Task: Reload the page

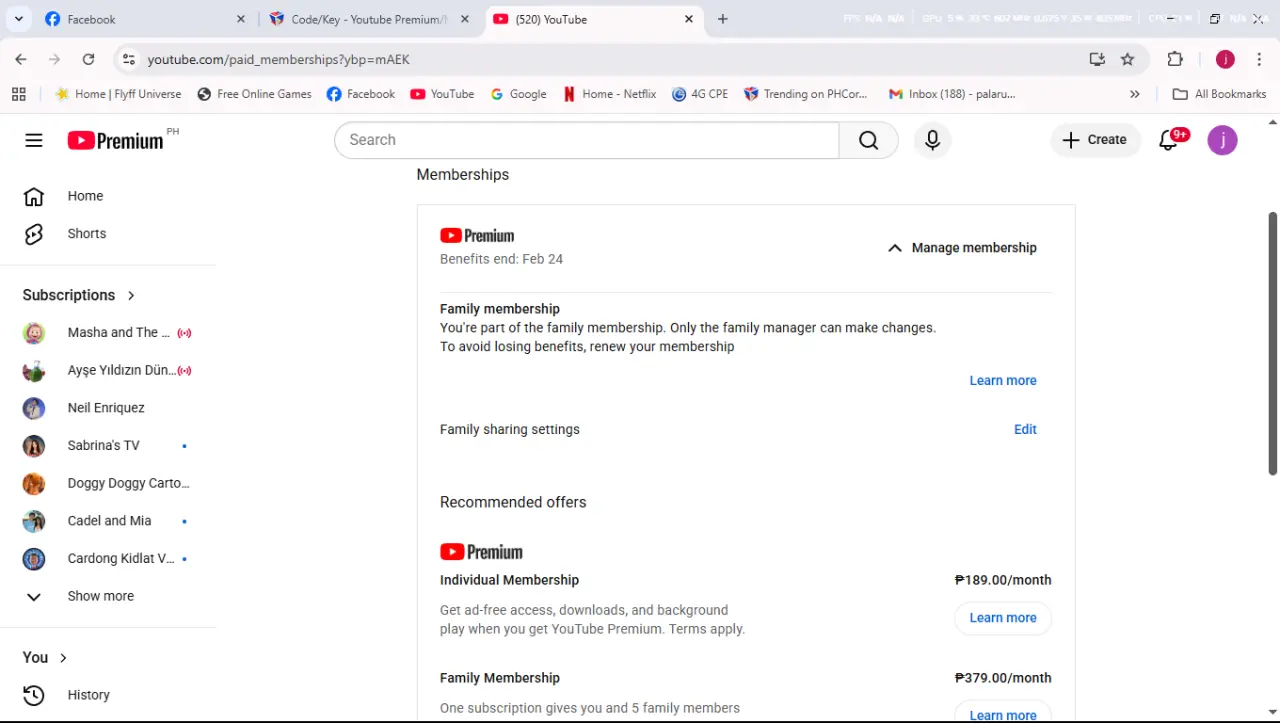Action: tap(88, 59)
